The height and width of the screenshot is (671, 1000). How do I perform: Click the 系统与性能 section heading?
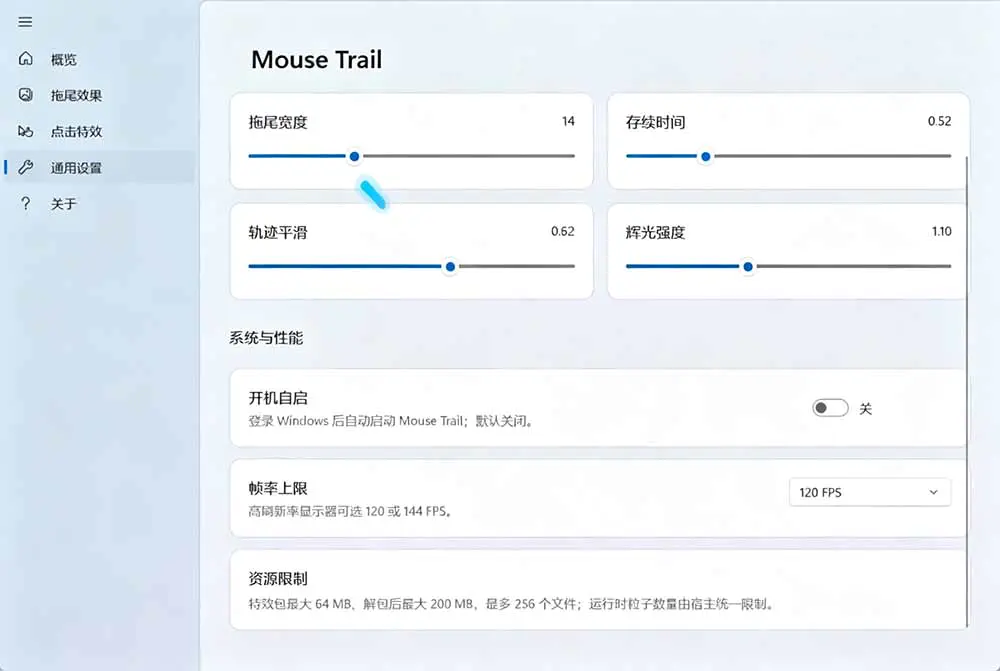pos(266,338)
